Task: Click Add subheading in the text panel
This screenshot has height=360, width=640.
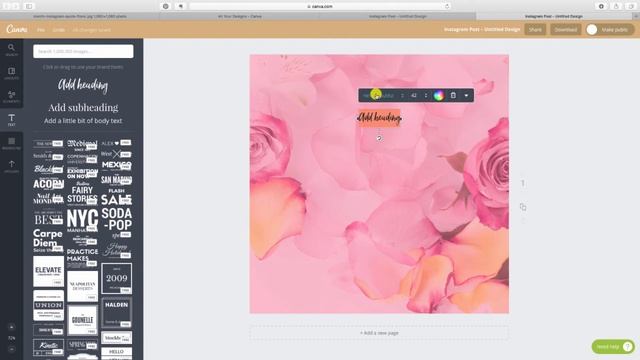Action: pos(83,107)
